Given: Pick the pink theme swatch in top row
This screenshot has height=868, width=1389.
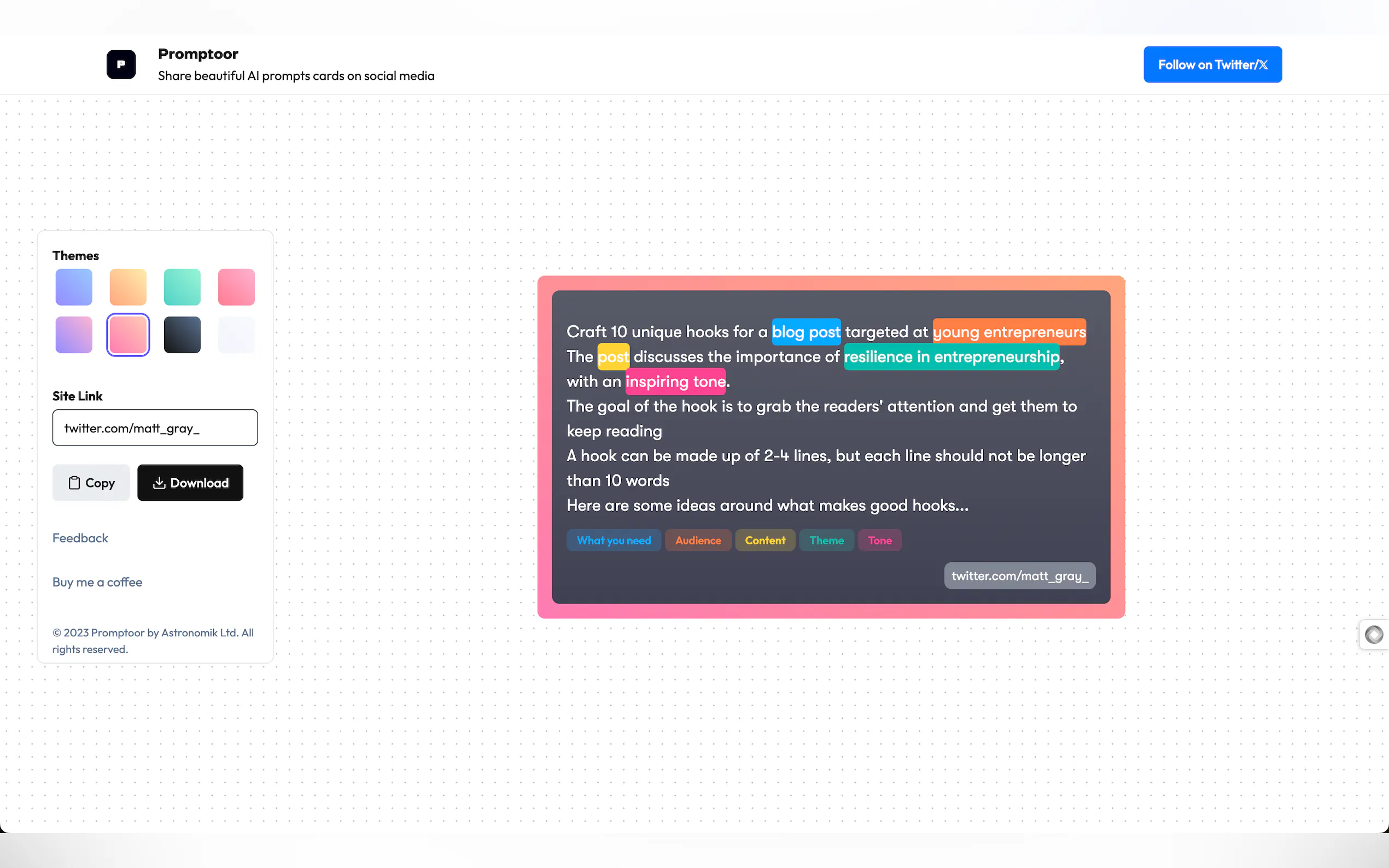Looking at the screenshot, I should [236, 287].
